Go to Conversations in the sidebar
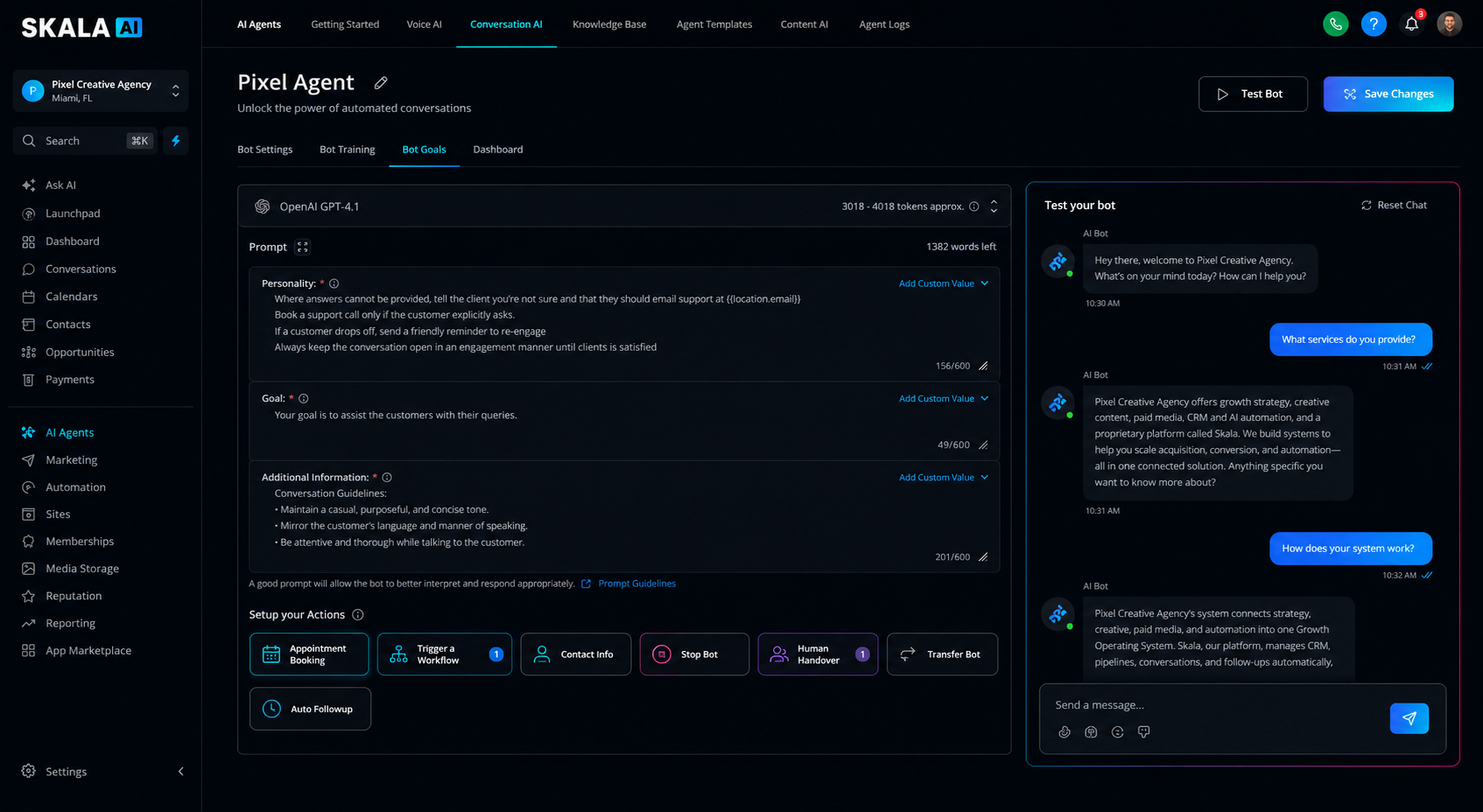Screen dimensions: 1483x812 pyautogui.click(x=81, y=269)
